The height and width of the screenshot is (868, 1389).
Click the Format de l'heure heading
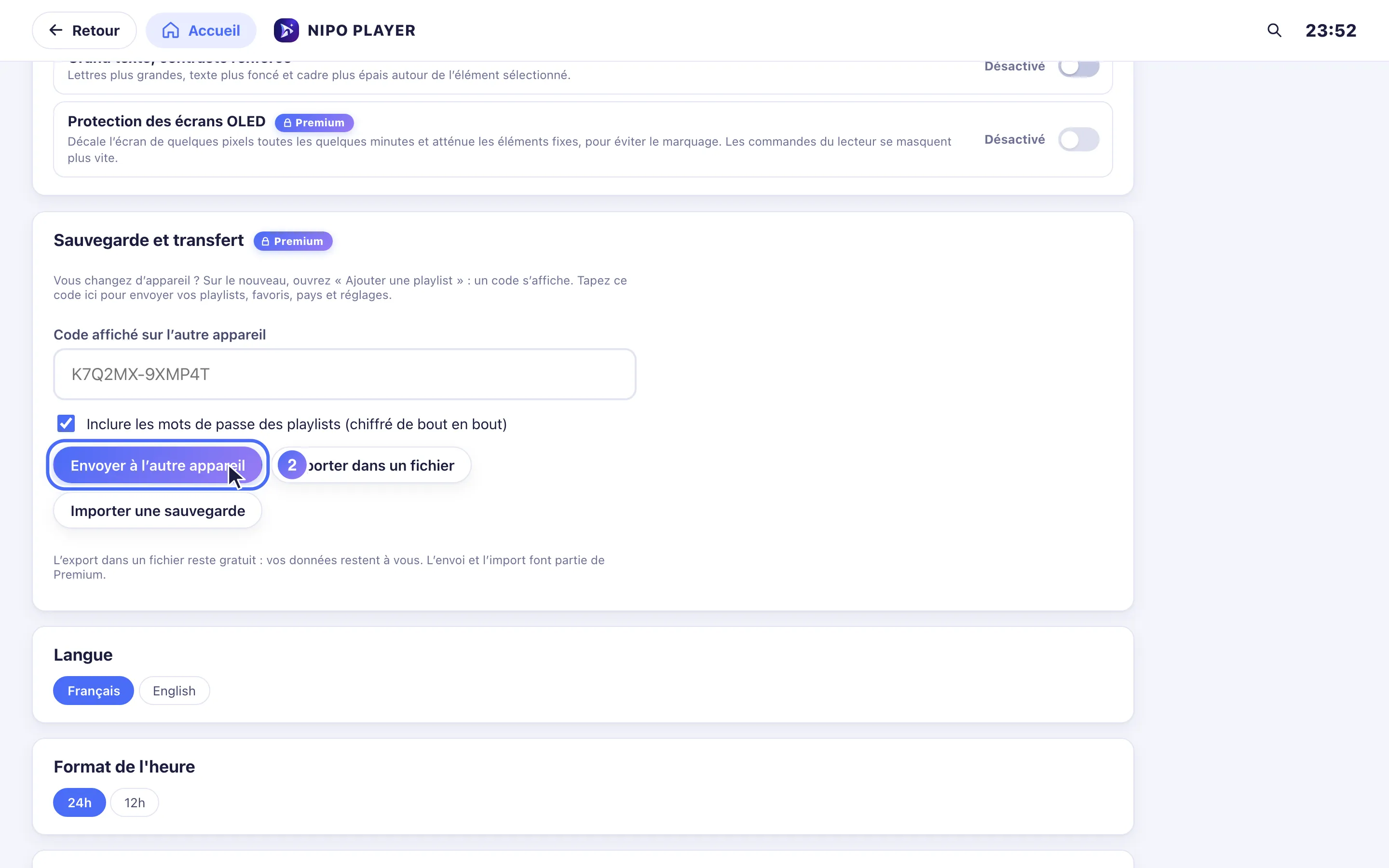pos(124,767)
